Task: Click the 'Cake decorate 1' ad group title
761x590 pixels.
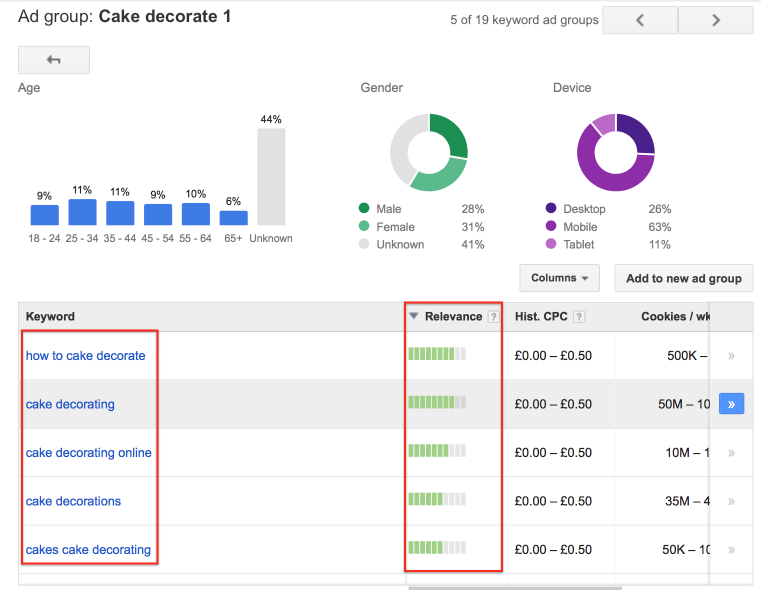Action: pos(165,16)
